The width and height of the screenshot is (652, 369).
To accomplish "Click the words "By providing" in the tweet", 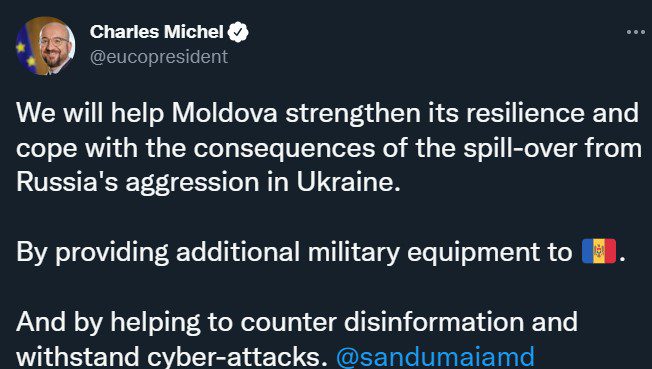I will [92, 253].
